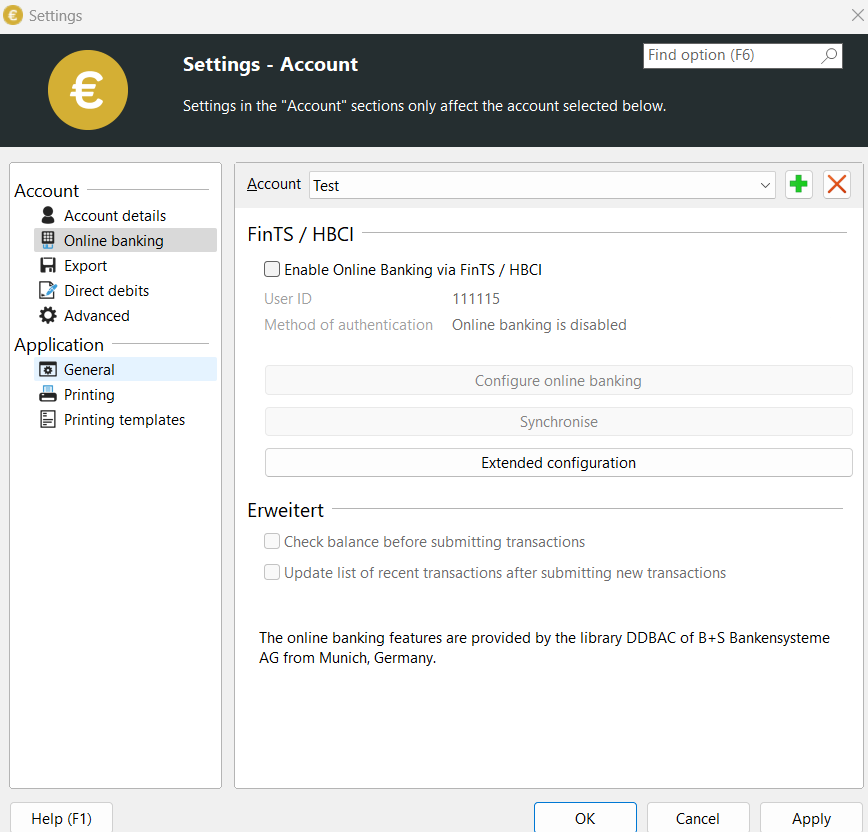Image resolution: width=868 pixels, height=832 pixels.
Task: Add a new account with green plus
Action: [799, 184]
